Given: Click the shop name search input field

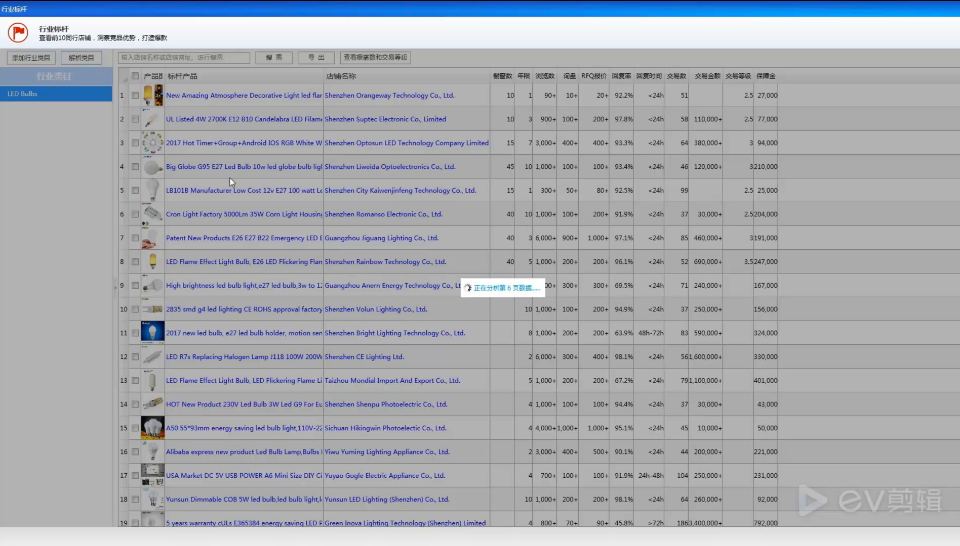Looking at the screenshot, I should point(184,58).
